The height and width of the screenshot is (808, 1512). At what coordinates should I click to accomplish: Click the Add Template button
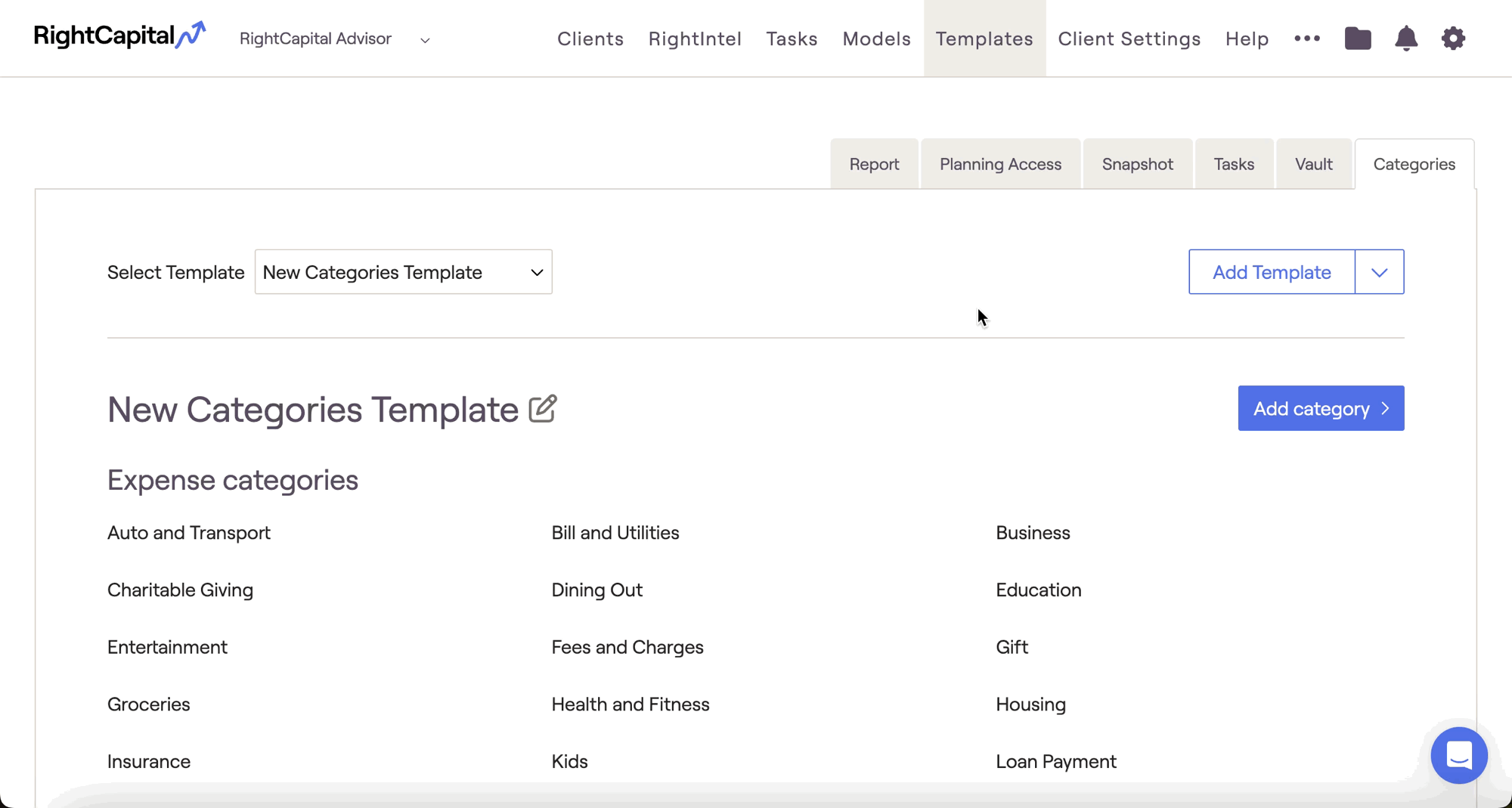[1272, 272]
